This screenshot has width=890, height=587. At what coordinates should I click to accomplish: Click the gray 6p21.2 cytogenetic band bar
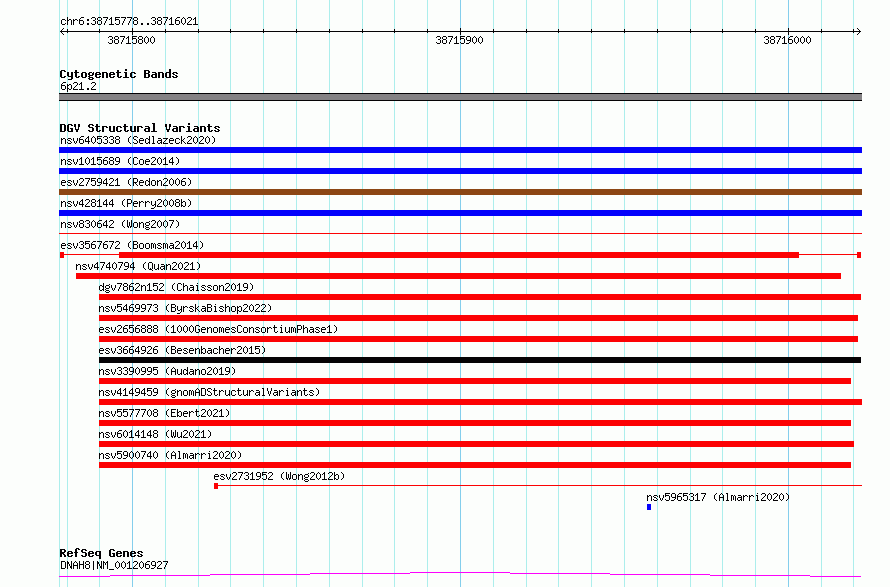pyautogui.click(x=460, y=97)
